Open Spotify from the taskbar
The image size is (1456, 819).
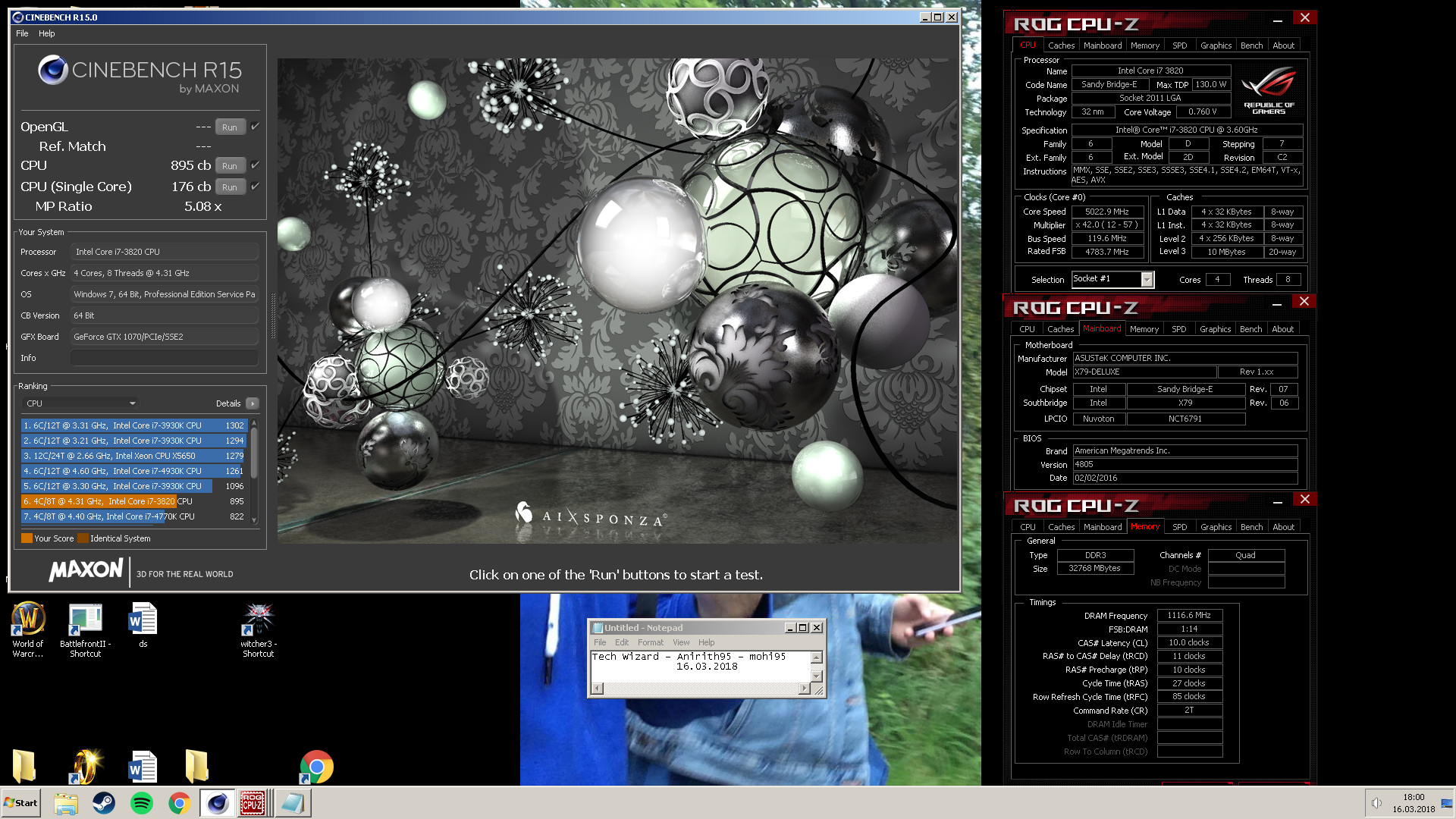point(142,803)
